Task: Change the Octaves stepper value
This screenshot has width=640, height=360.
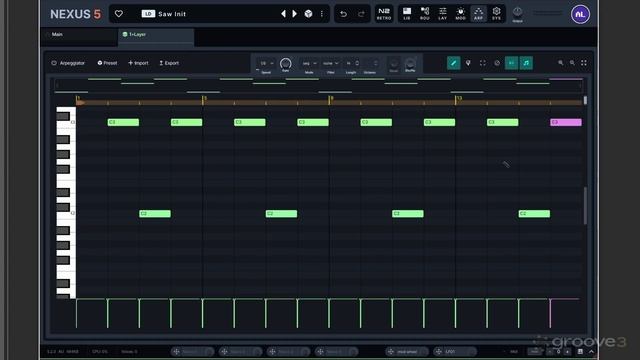Action: pyautogui.click(x=371, y=63)
